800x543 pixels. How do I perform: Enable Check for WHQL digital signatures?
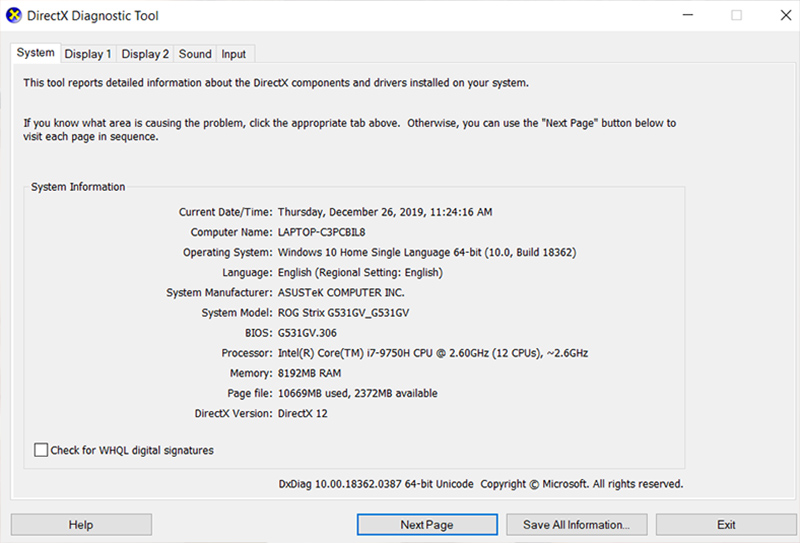41,450
